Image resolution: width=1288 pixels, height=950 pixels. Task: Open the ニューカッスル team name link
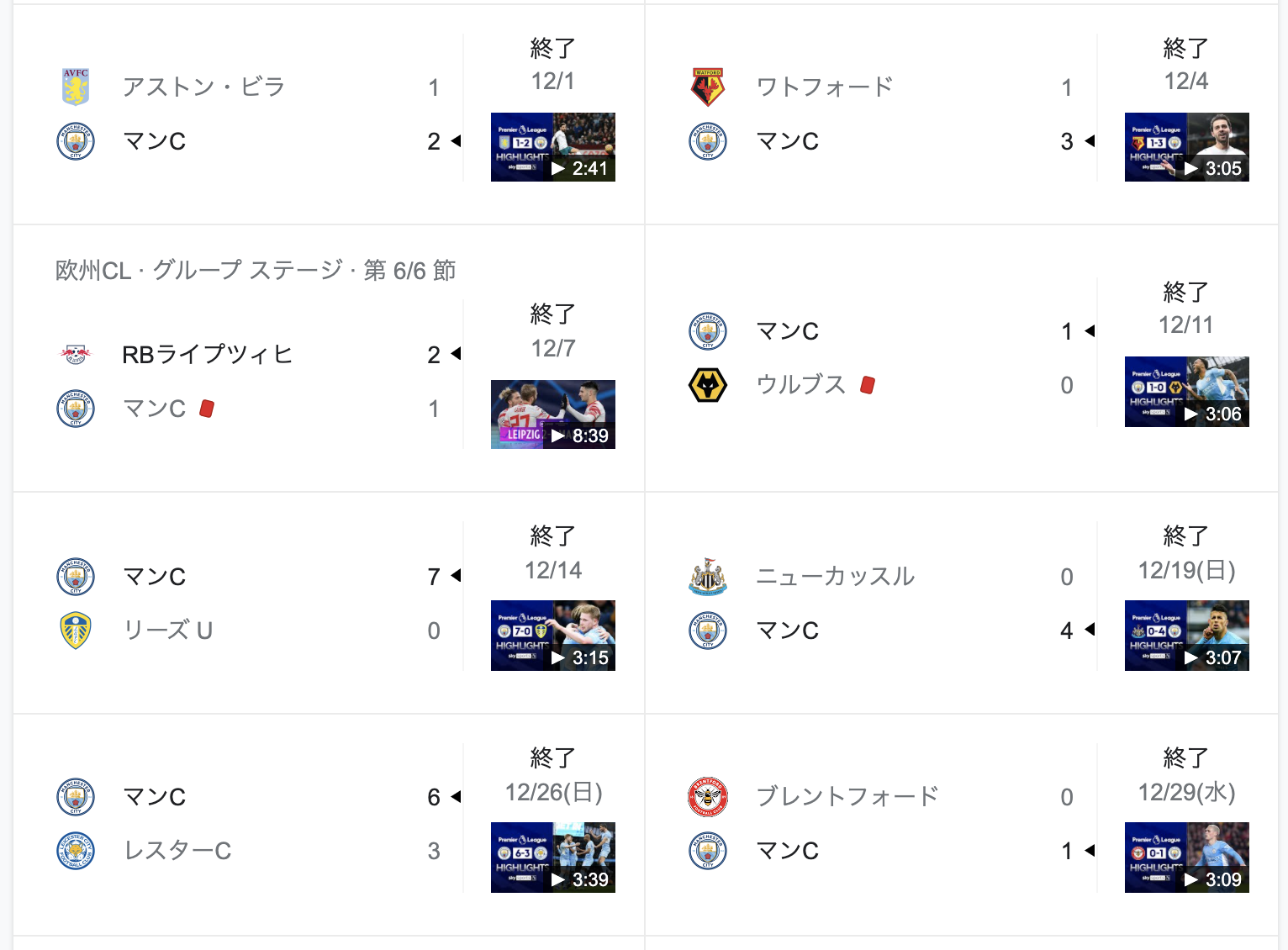coord(835,577)
